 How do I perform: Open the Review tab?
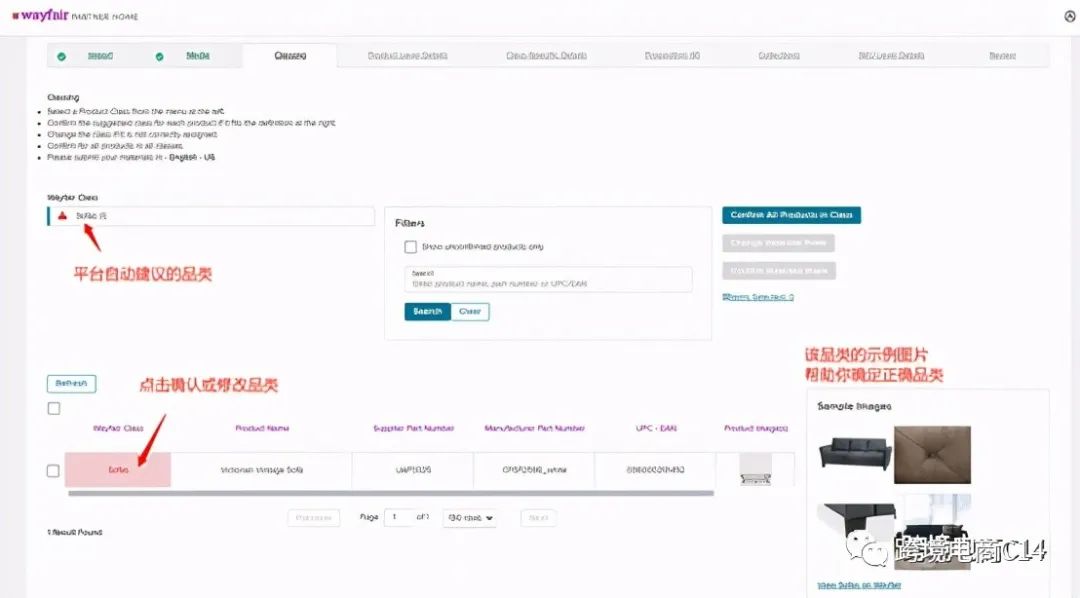point(1002,56)
